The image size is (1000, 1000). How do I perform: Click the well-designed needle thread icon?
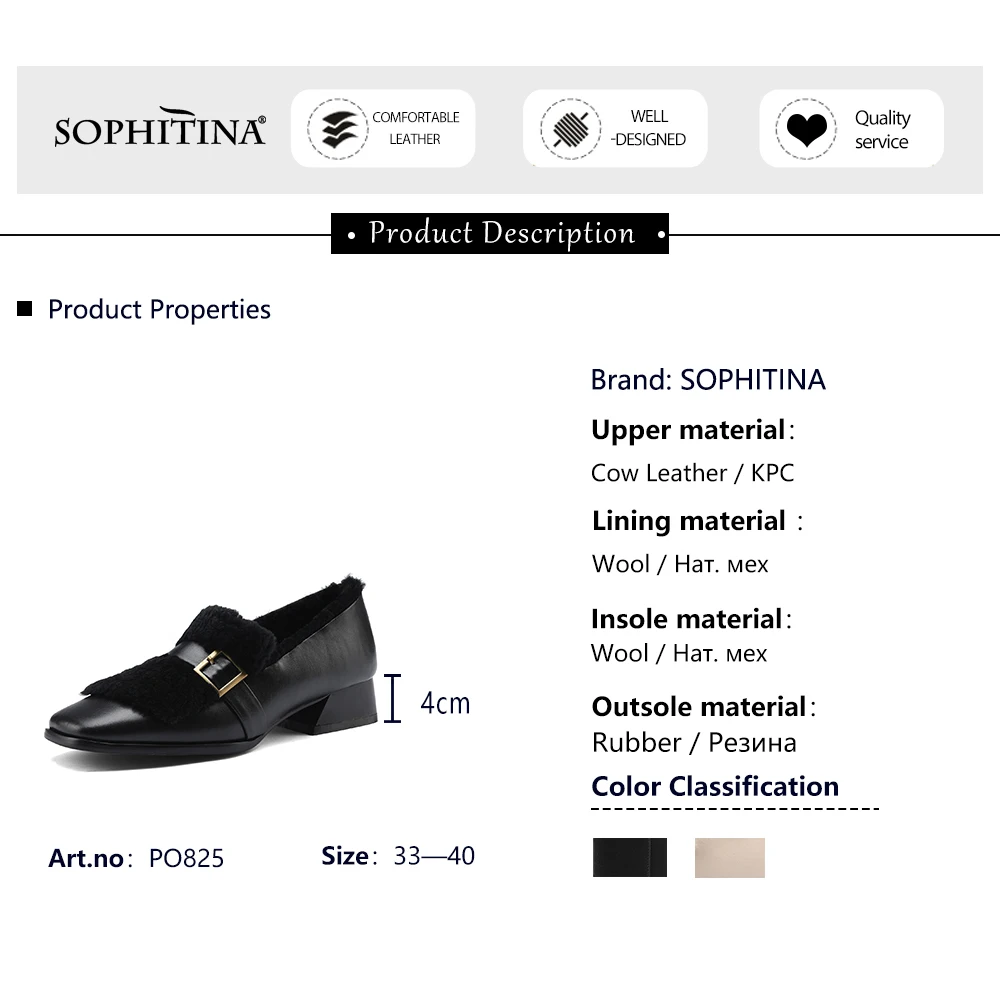[x=570, y=129]
